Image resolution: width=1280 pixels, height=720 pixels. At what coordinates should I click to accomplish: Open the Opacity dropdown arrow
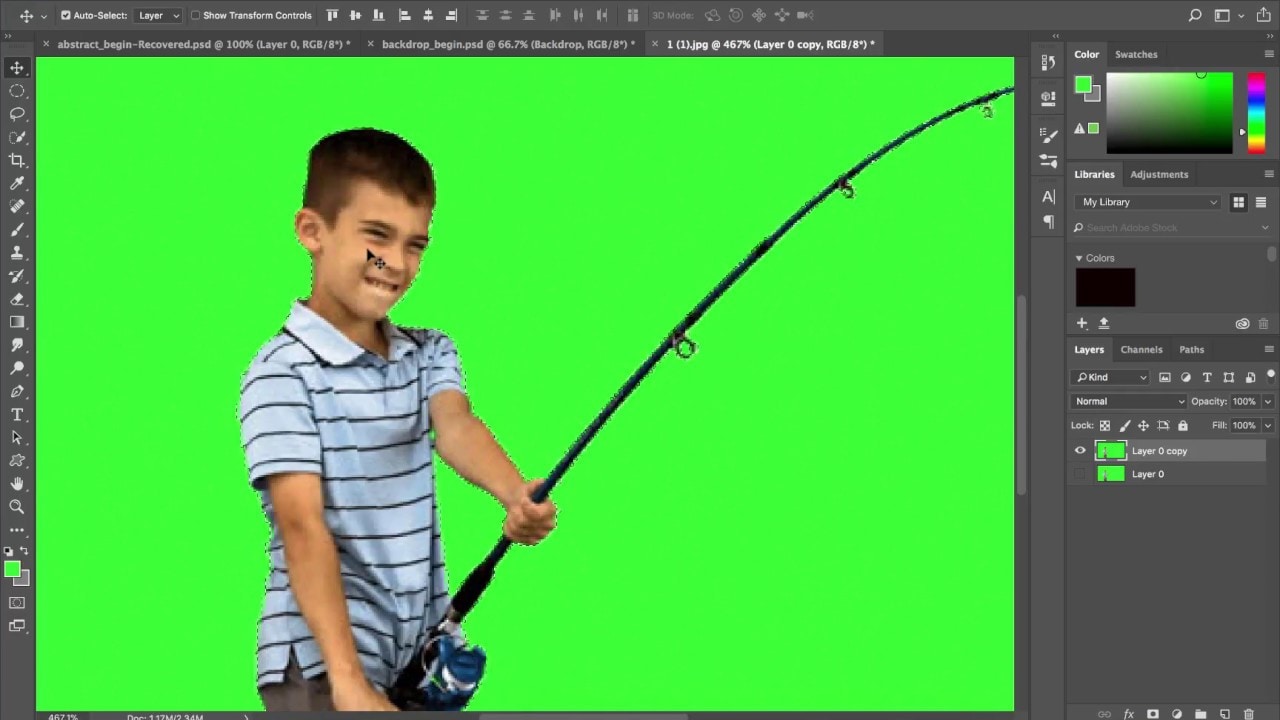(1268, 401)
